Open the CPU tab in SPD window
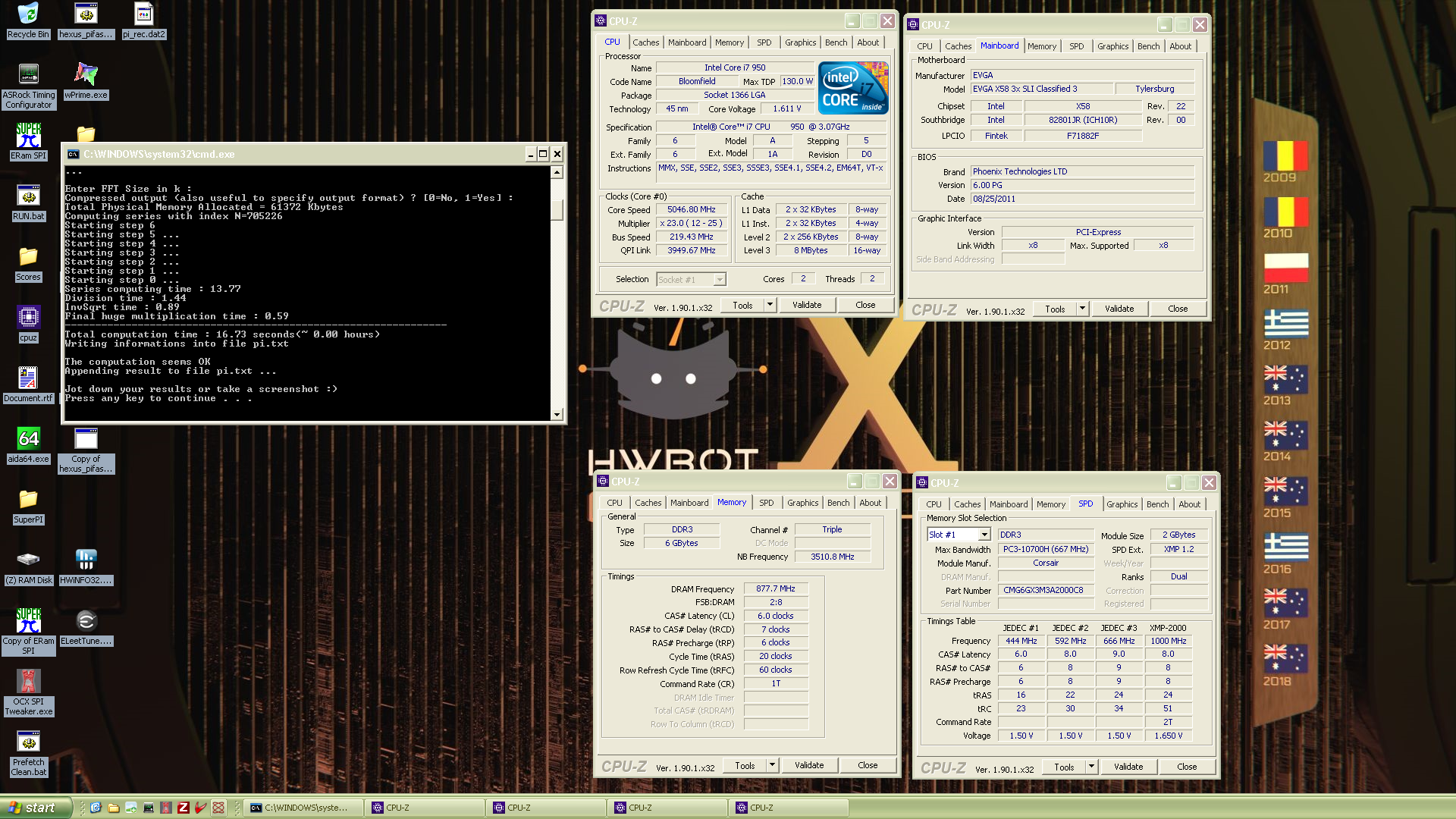 (x=934, y=504)
